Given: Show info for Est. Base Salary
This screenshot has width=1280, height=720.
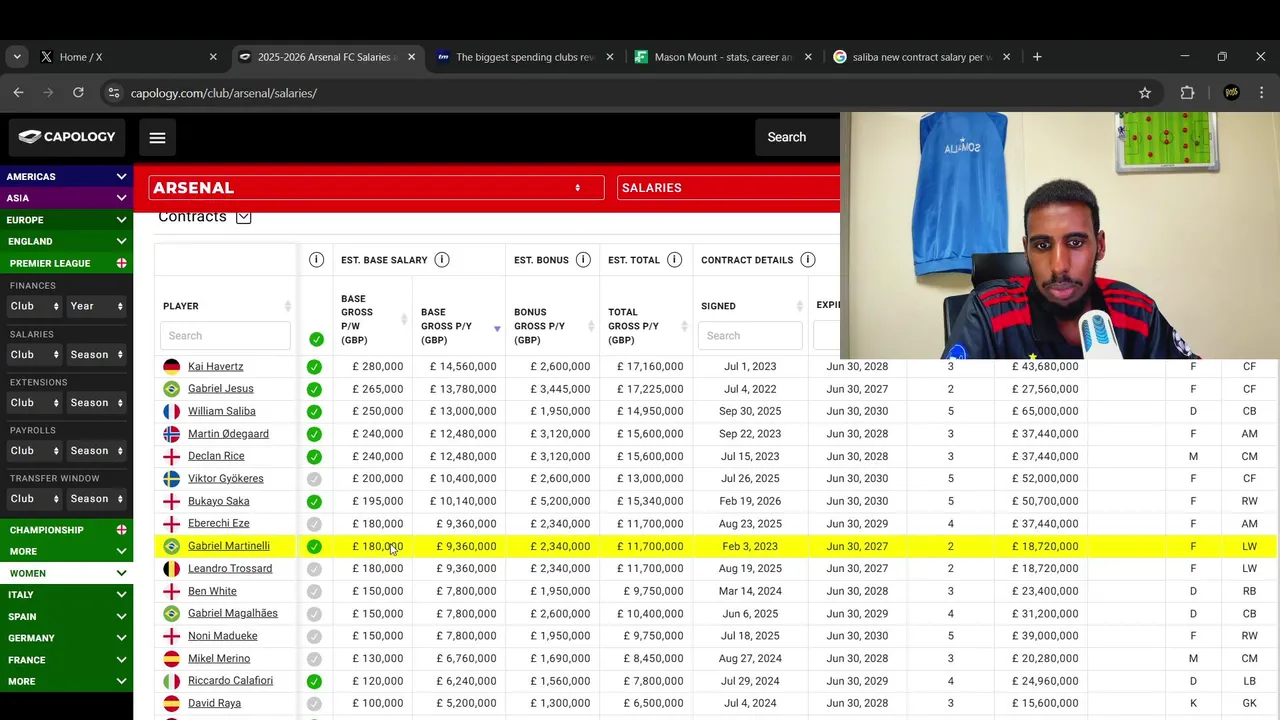Looking at the screenshot, I should [442, 260].
